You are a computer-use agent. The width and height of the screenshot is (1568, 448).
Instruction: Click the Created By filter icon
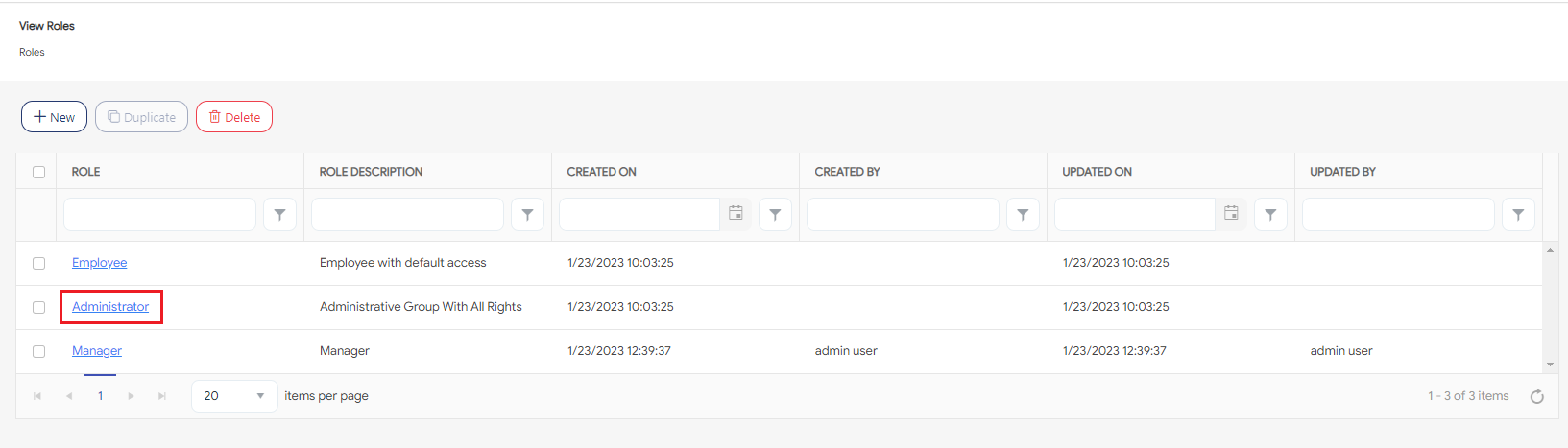(1023, 215)
